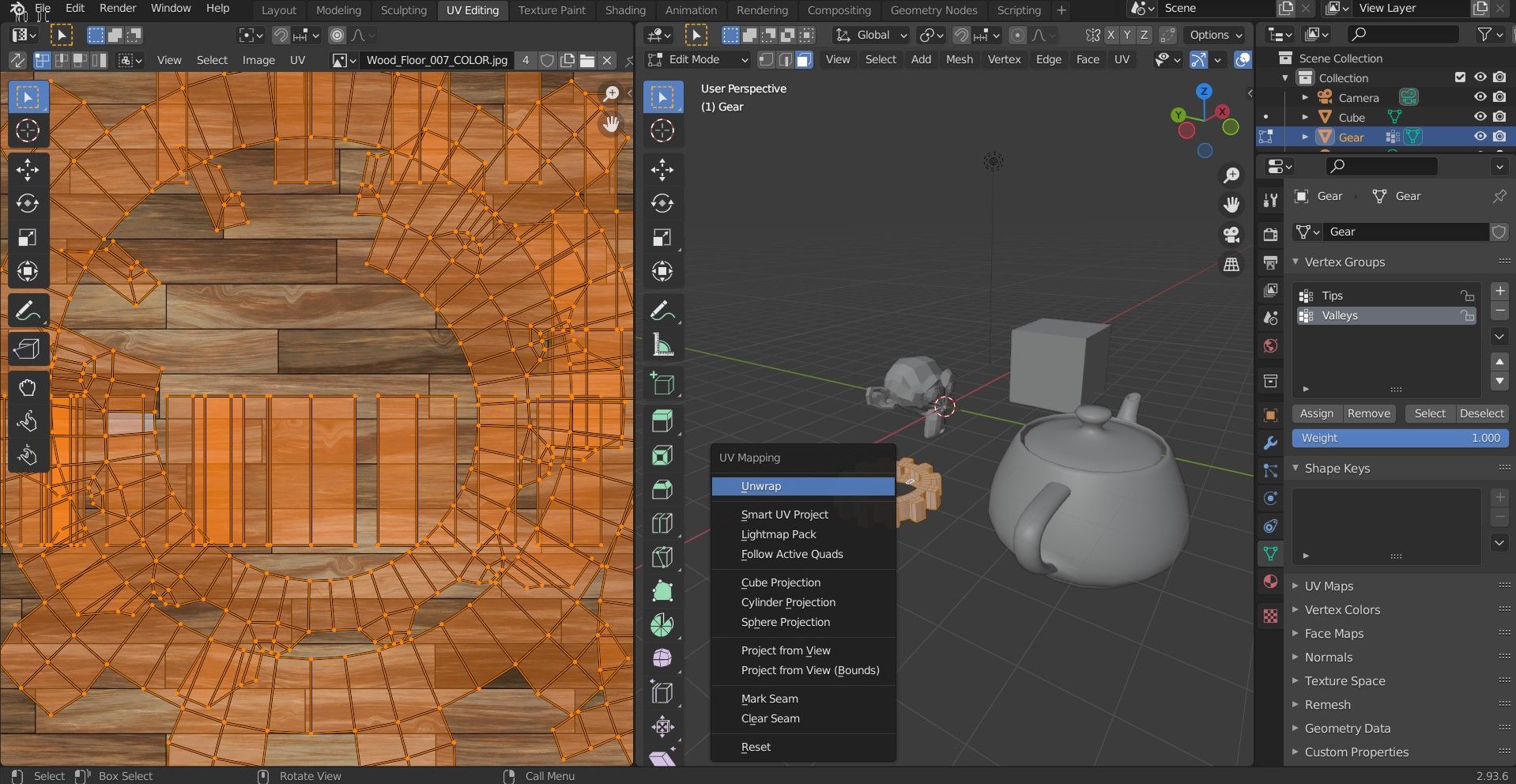Hide the Cube object using its eye toggle
This screenshot has width=1516, height=784.
(x=1479, y=116)
